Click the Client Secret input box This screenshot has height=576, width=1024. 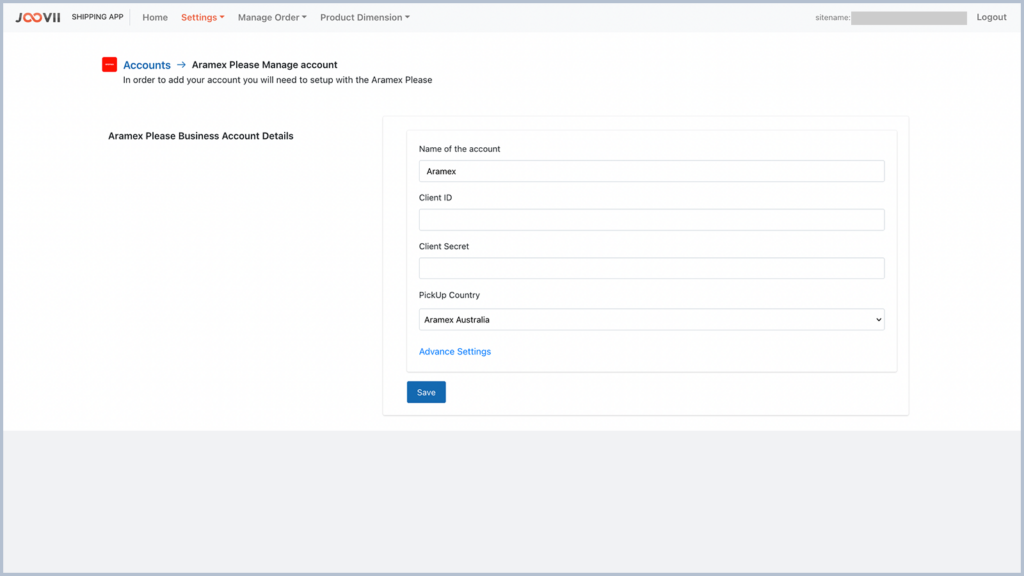point(651,268)
